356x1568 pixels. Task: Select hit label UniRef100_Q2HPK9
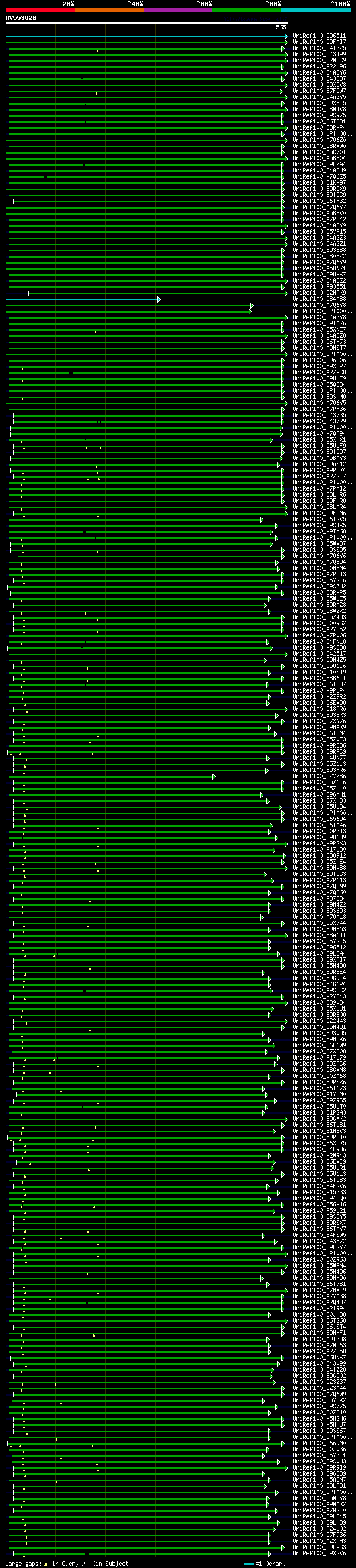click(x=319, y=293)
